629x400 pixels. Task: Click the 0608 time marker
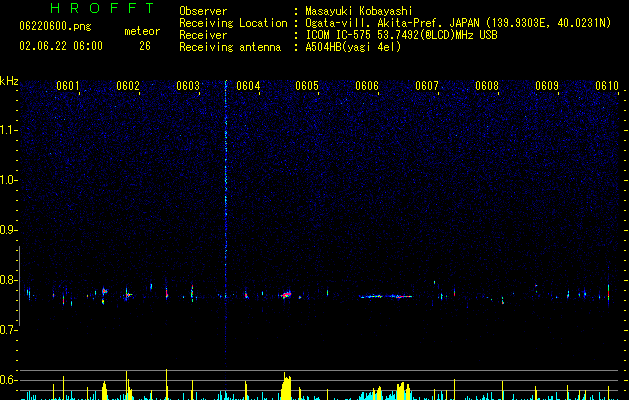487,86
